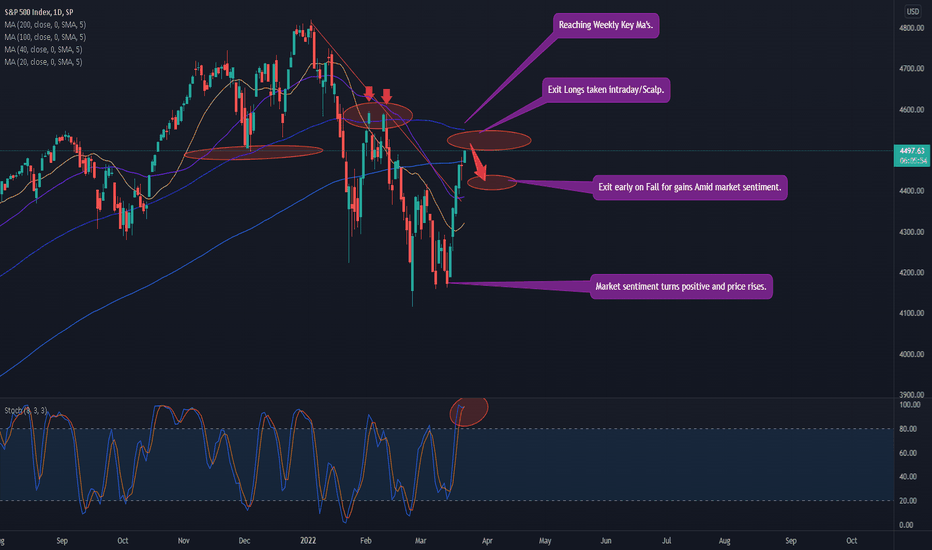Click the 4600.00 price axis label
Viewport: 932px width, 550px height.
[x=911, y=110]
